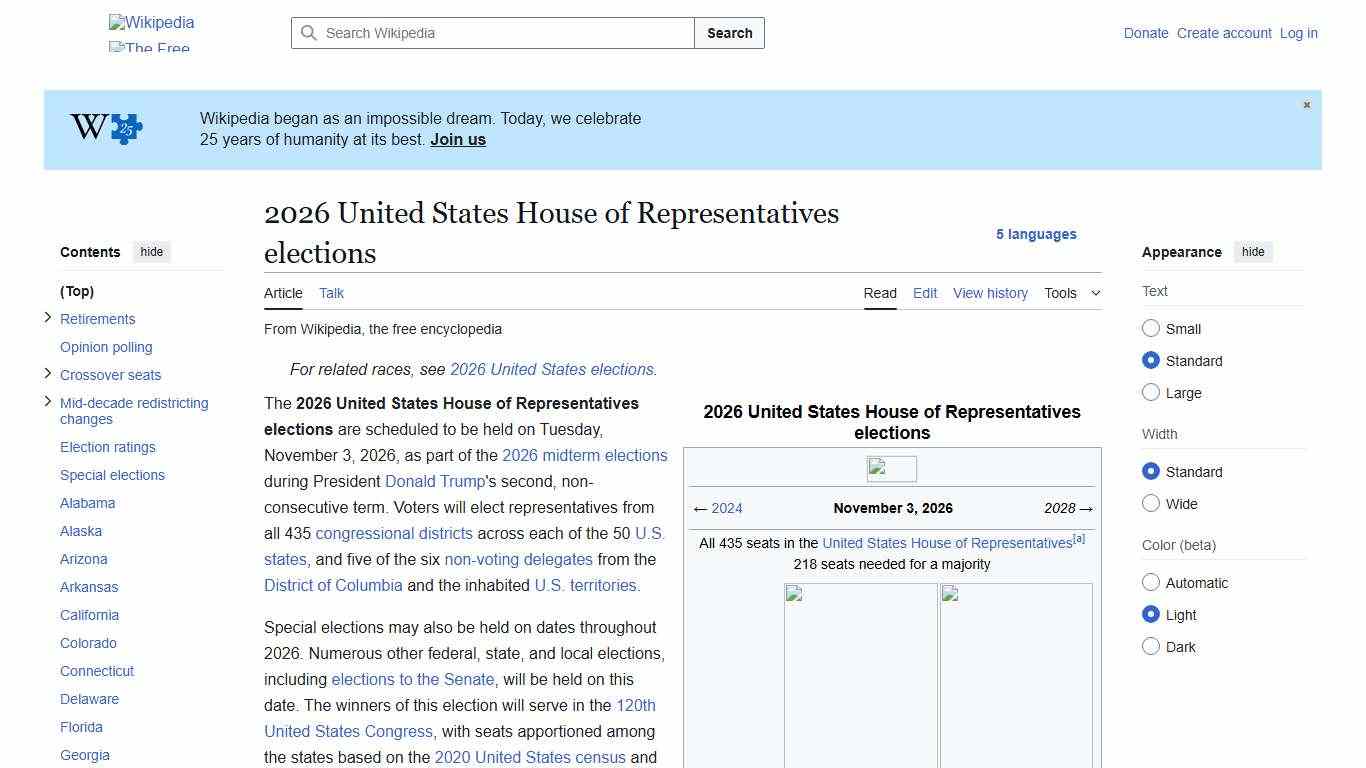The height and width of the screenshot is (768, 1366).
Task: Choose Automatic color option
Action: (1151, 582)
